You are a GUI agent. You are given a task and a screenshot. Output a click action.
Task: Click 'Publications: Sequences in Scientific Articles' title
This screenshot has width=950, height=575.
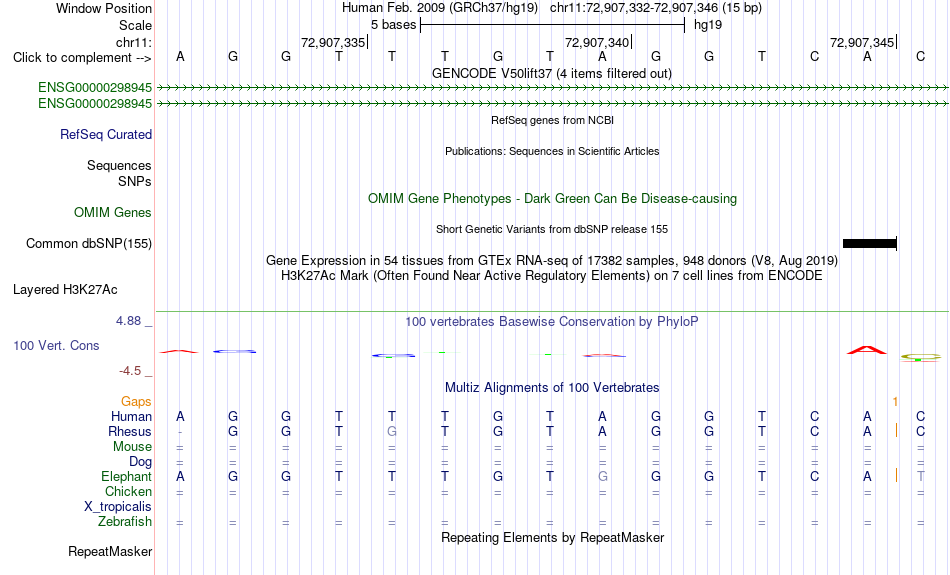[552, 151]
